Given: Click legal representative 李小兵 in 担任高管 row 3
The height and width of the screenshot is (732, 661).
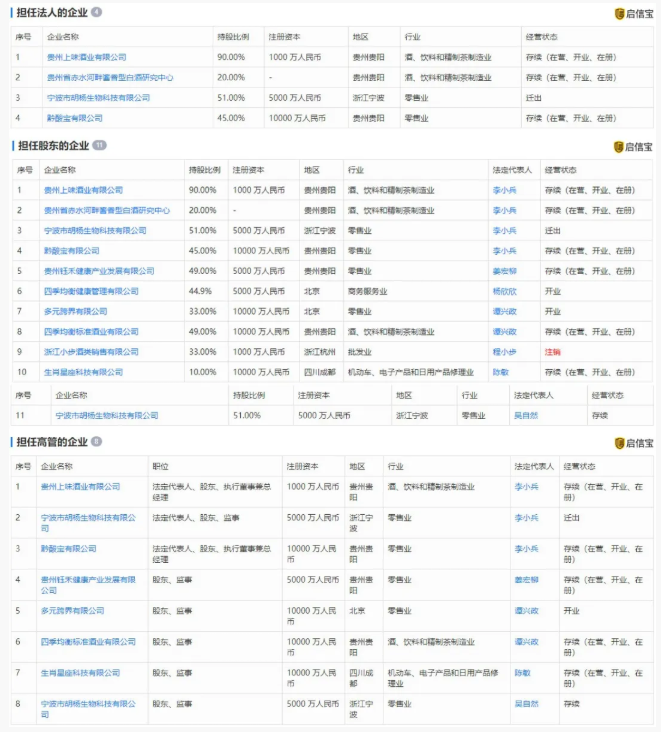Looking at the screenshot, I should pos(527,549).
